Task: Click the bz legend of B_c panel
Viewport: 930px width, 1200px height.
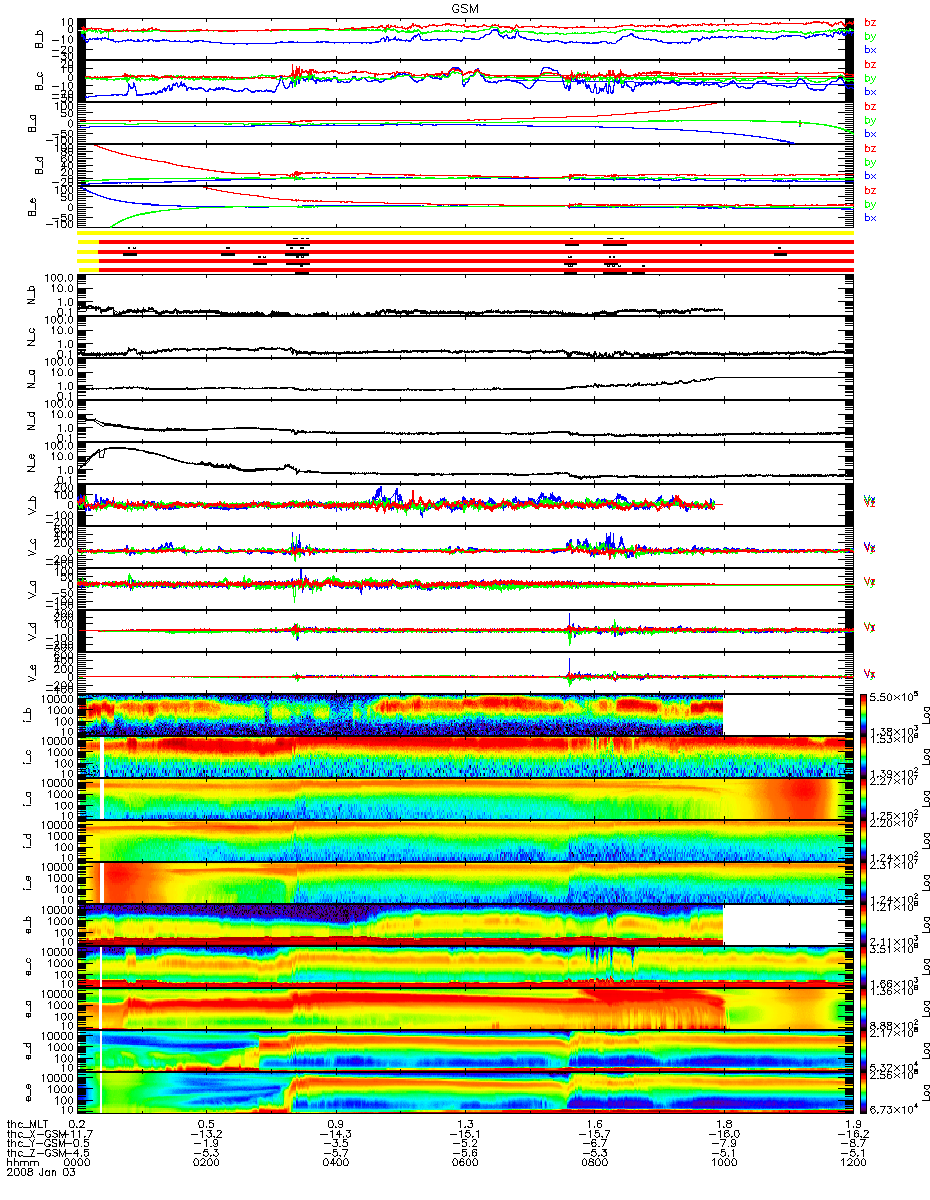Action: 869,65
